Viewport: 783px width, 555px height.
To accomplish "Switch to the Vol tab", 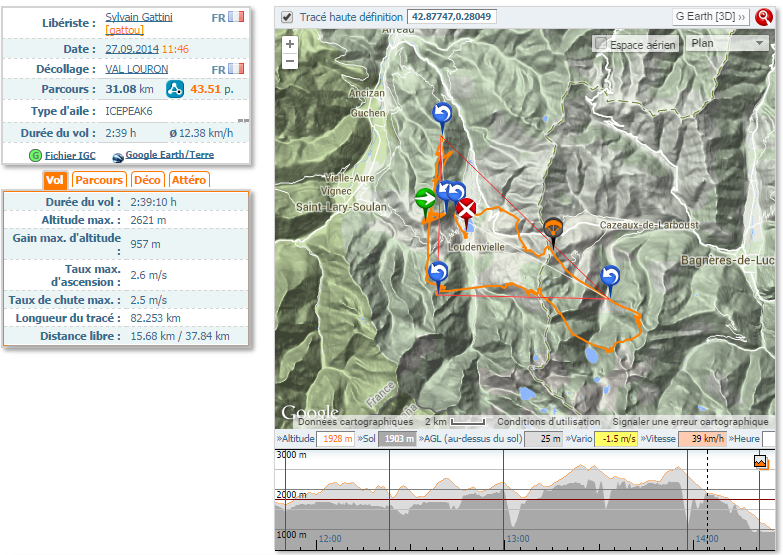I will tap(55, 180).
